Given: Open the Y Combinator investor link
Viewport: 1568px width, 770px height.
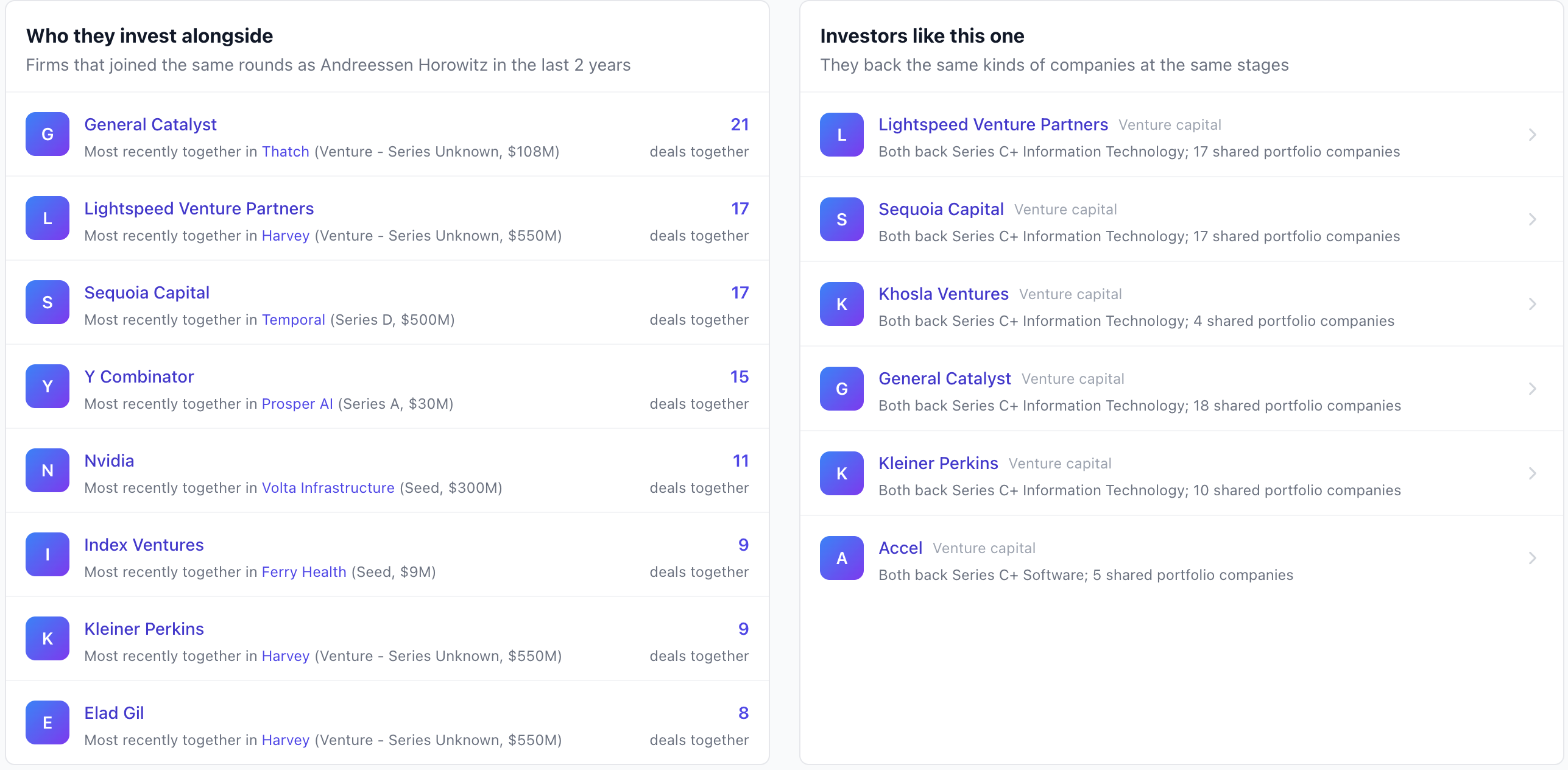Looking at the screenshot, I should [139, 376].
